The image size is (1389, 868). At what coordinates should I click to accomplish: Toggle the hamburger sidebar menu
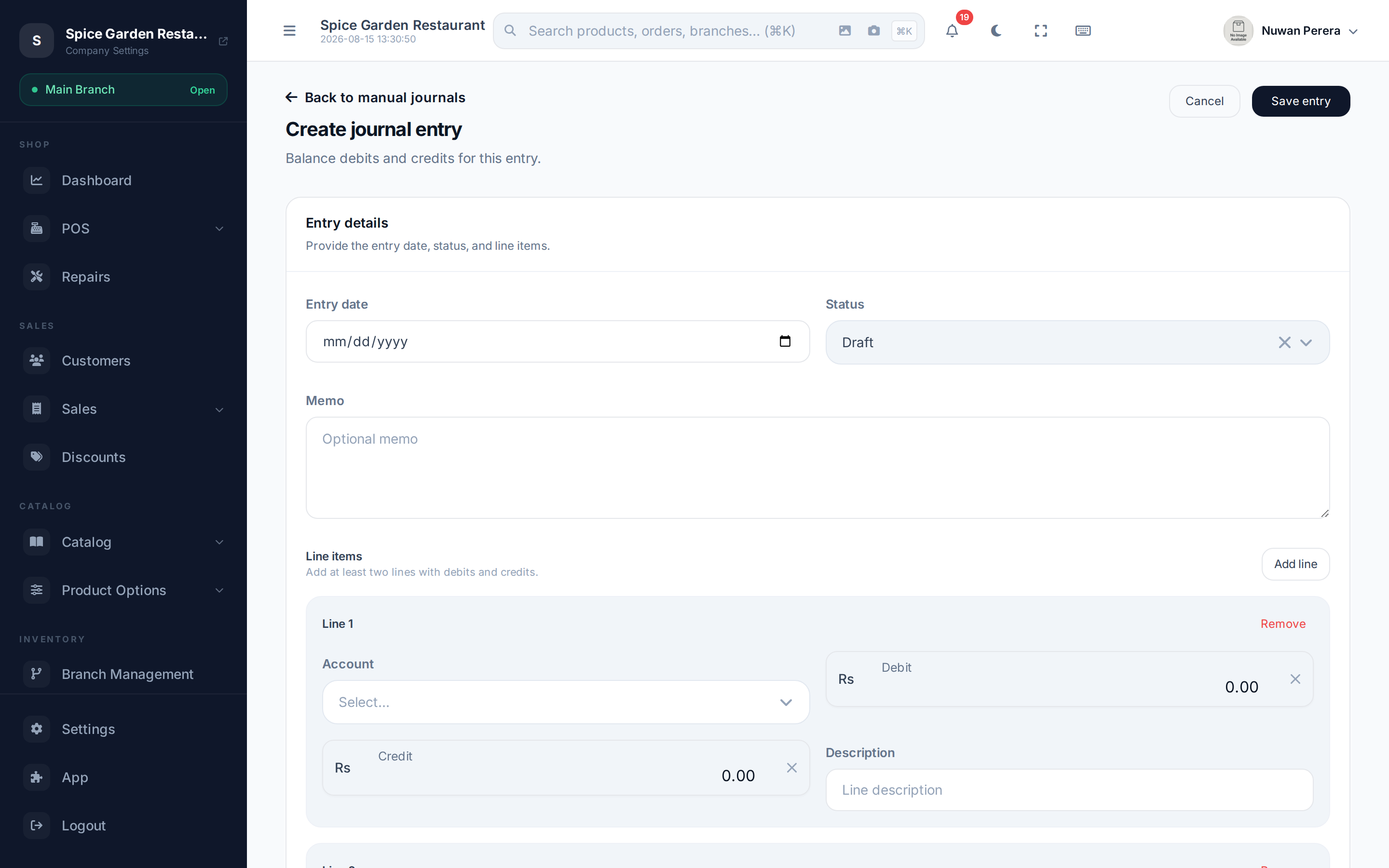tap(289, 30)
